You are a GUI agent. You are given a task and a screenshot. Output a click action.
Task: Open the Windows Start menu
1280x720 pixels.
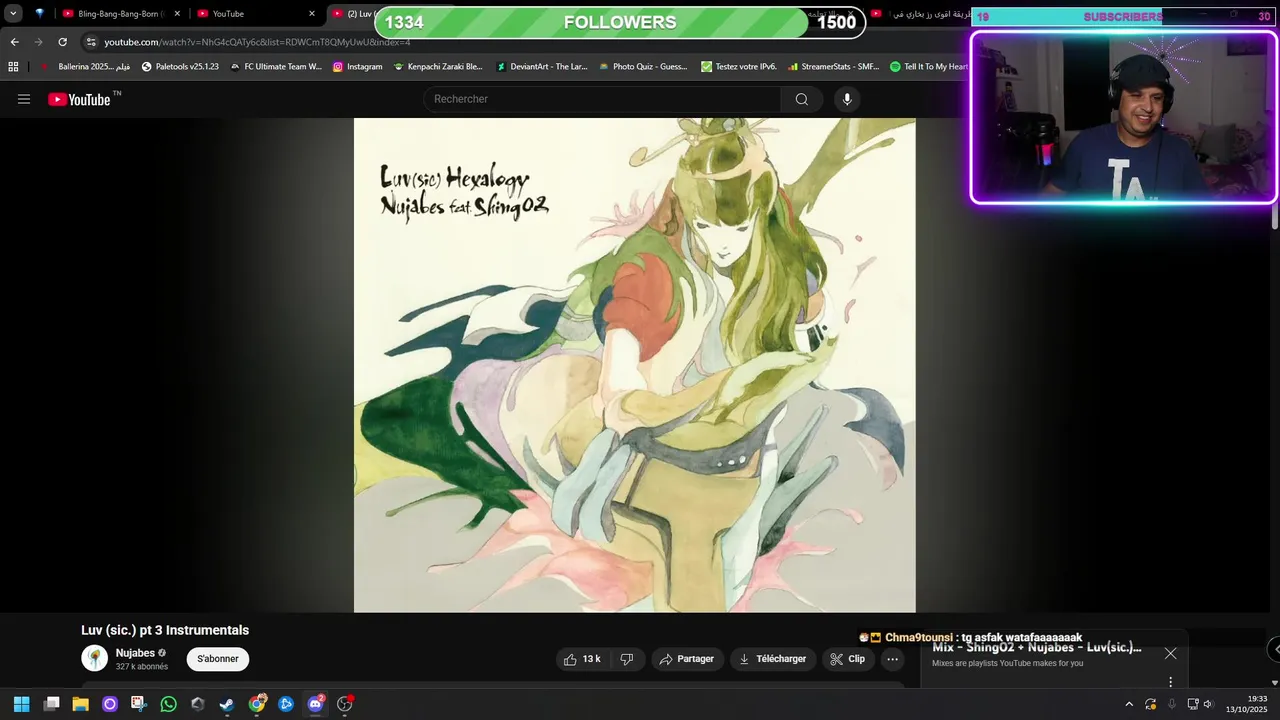point(22,704)
